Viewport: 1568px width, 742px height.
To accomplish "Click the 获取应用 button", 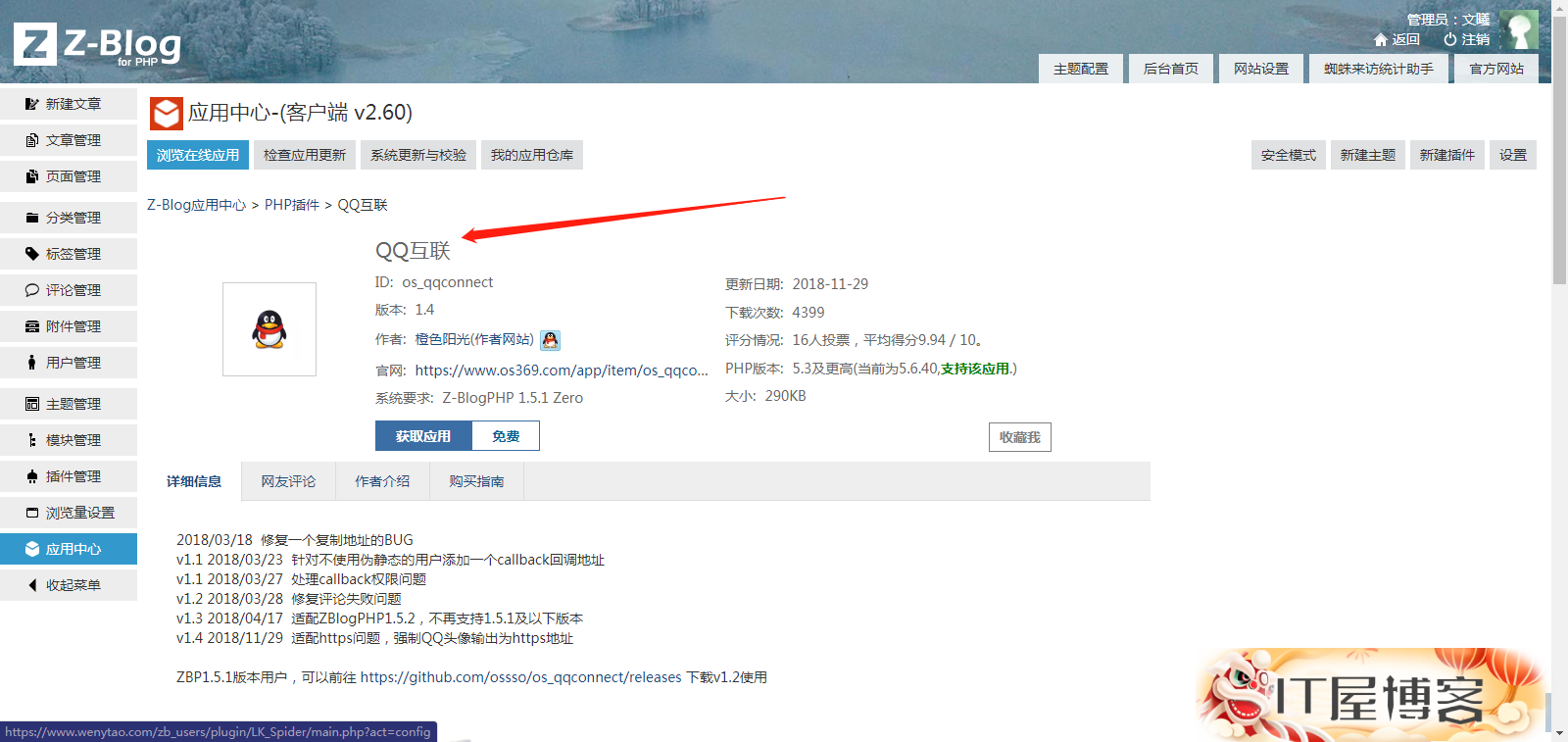I will 423,436.
